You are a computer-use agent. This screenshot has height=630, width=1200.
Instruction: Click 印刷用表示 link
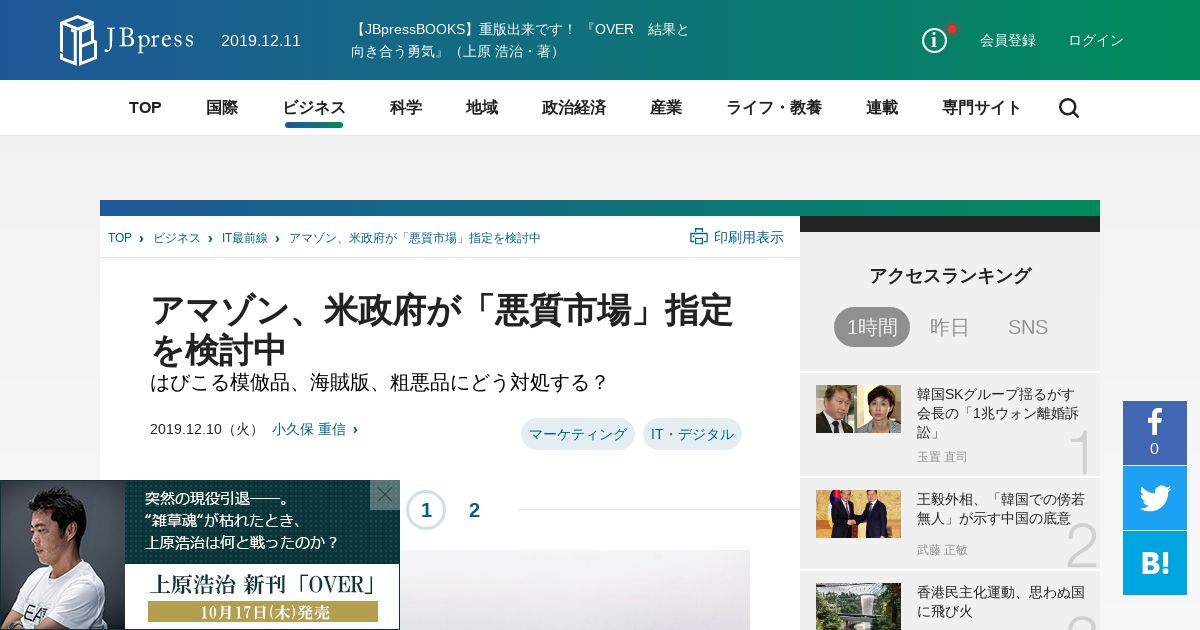click(749, 237)
